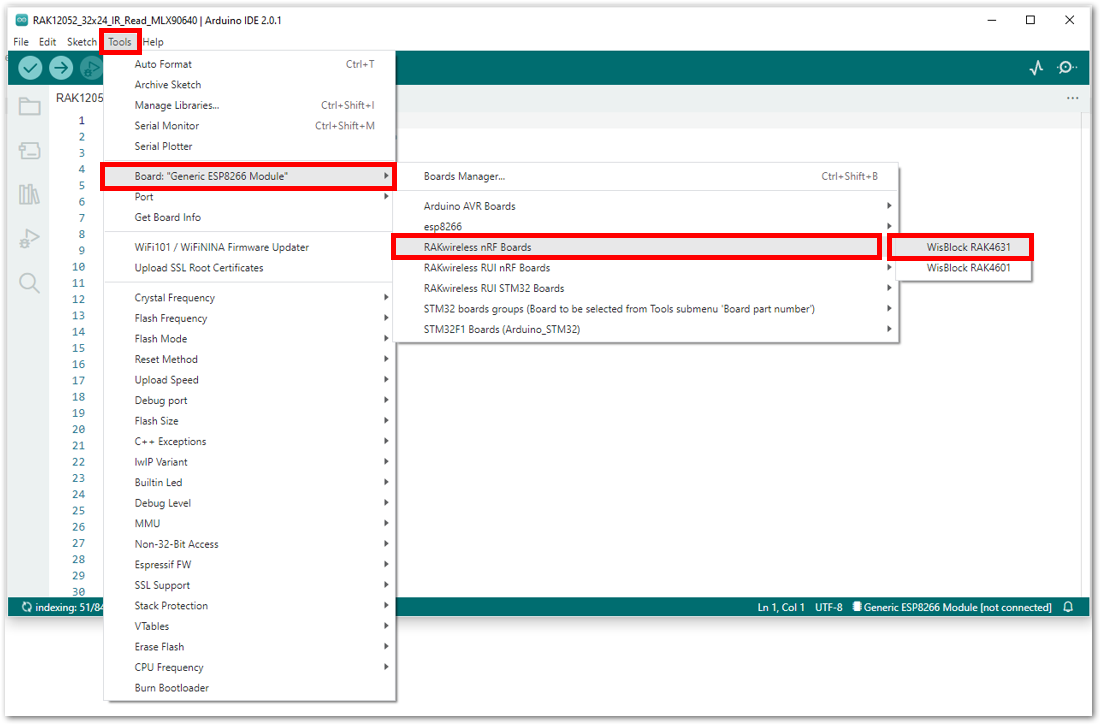Expand the SSL Support submenu
This screenshot has width=1101, height=725.
pyautogui.click(x=250, y=585)
